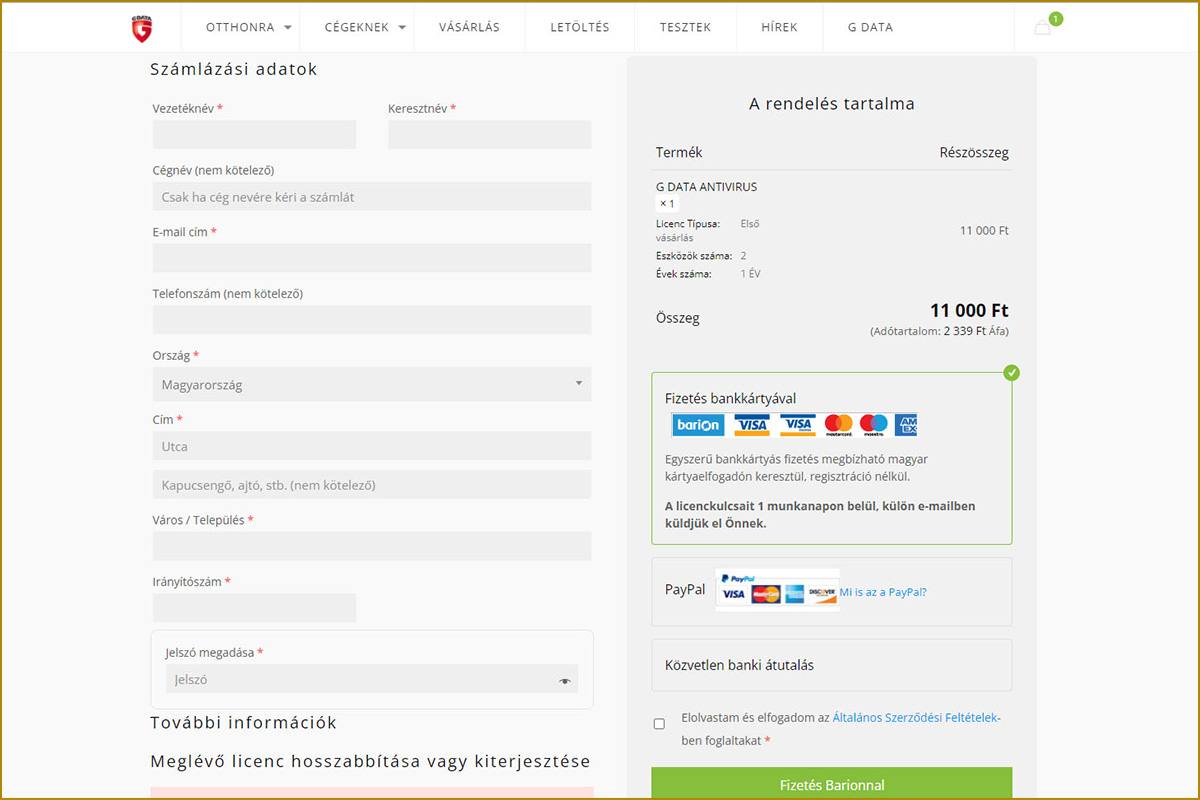Viewport: 1200px width, 800px height.
Task: Click the Maestro card logo
Action: (x=874, y=425)
